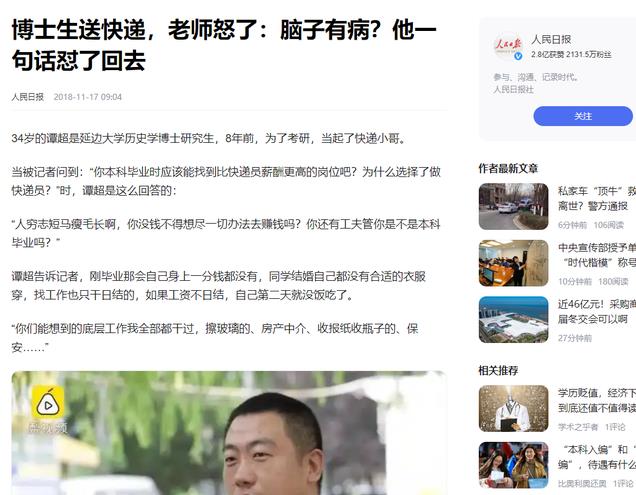The image size is (636, 495).
Task: Click the article video image of man
Action: [229, 433]
